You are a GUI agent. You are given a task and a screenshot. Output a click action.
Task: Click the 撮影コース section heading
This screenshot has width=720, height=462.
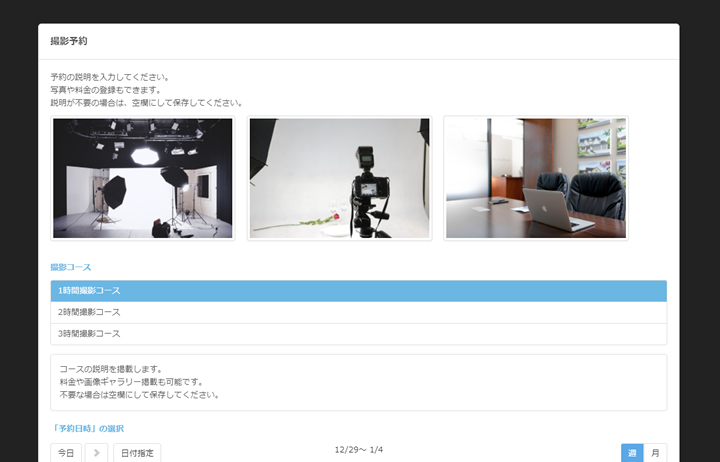click(71, 268)
